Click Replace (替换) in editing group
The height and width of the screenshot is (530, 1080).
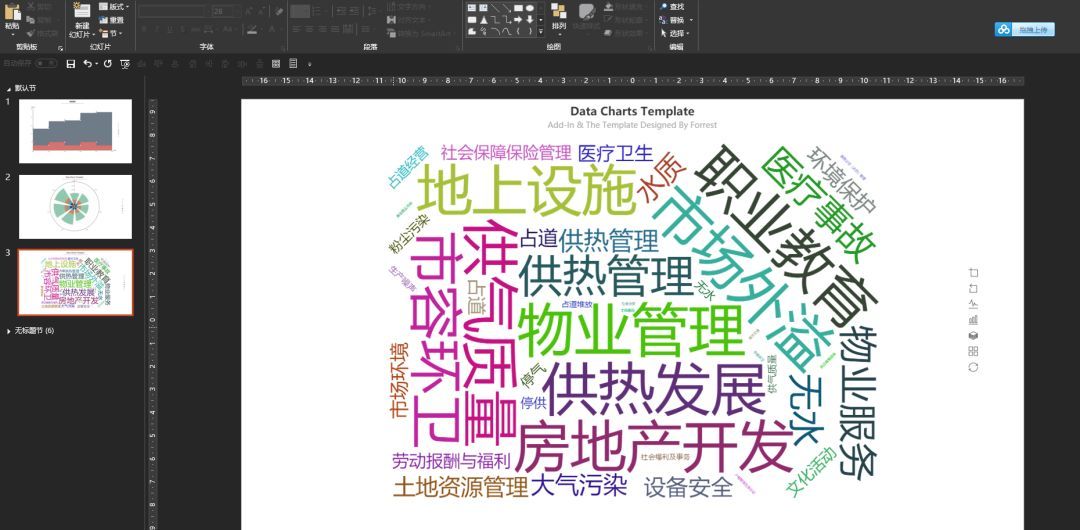tap(672, 20)
